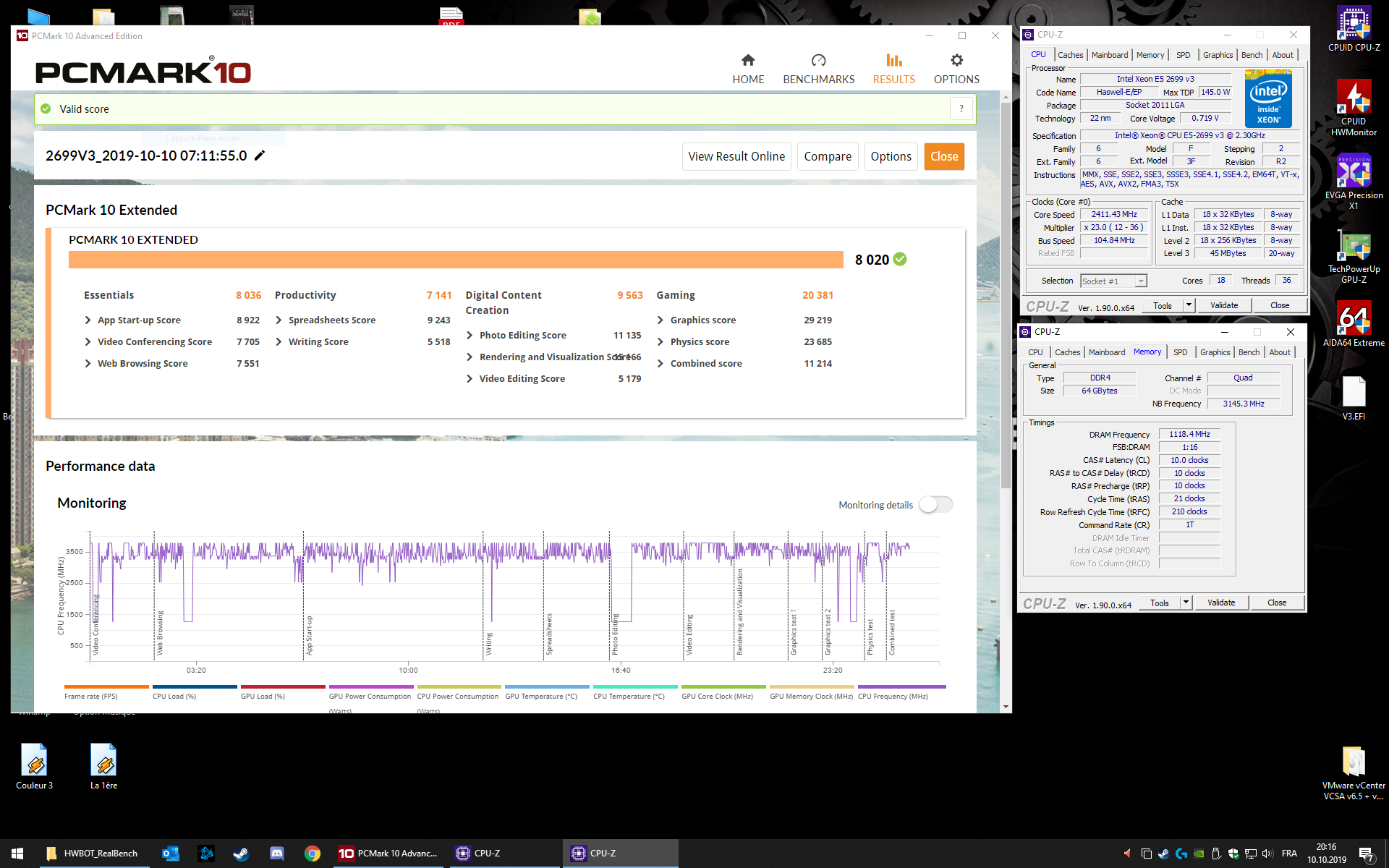Open V3.EFI file on desktop
Image resolution: width=1389 pixels, height=868 pixels.
click(x=1354, y=398)
